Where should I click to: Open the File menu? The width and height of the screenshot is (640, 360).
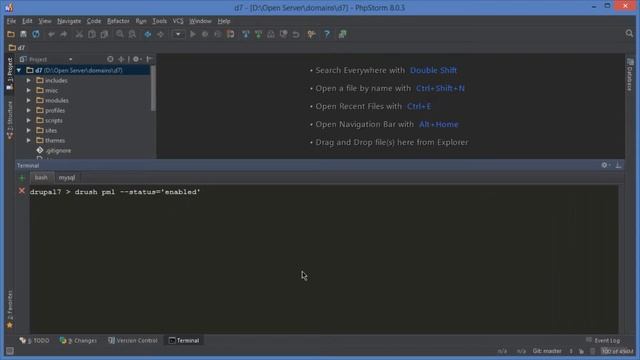(x=11, y=21)
